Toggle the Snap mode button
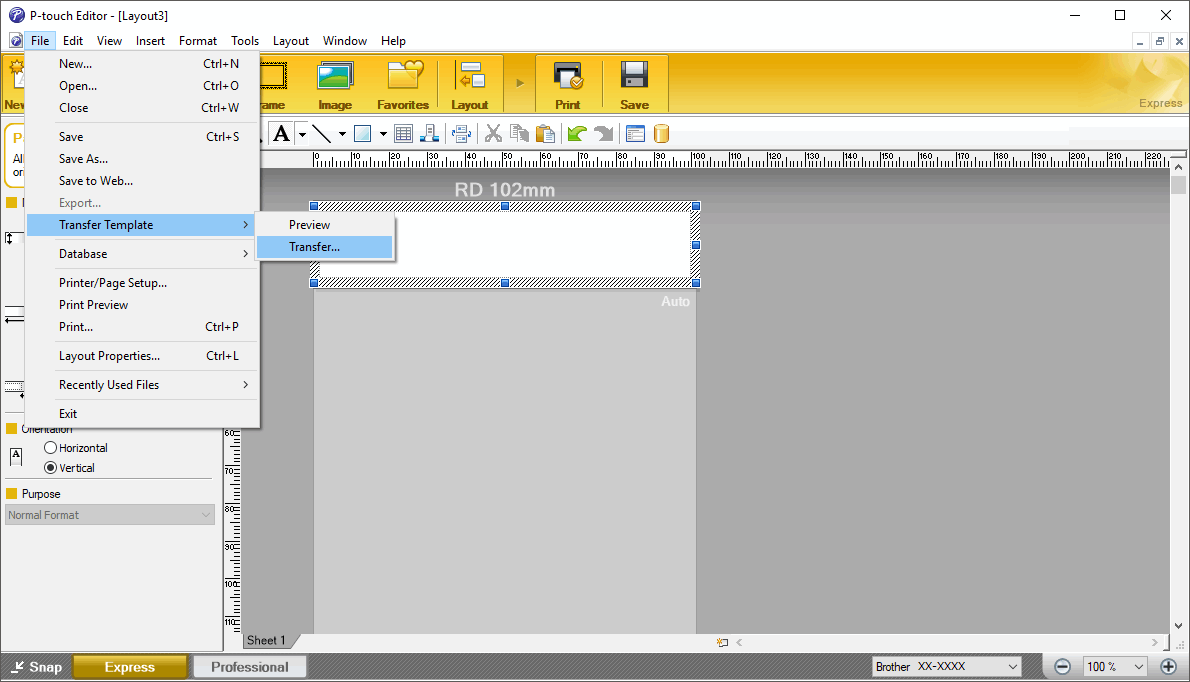Viewport: 1190px width, 682px height. tap(36, 667)
